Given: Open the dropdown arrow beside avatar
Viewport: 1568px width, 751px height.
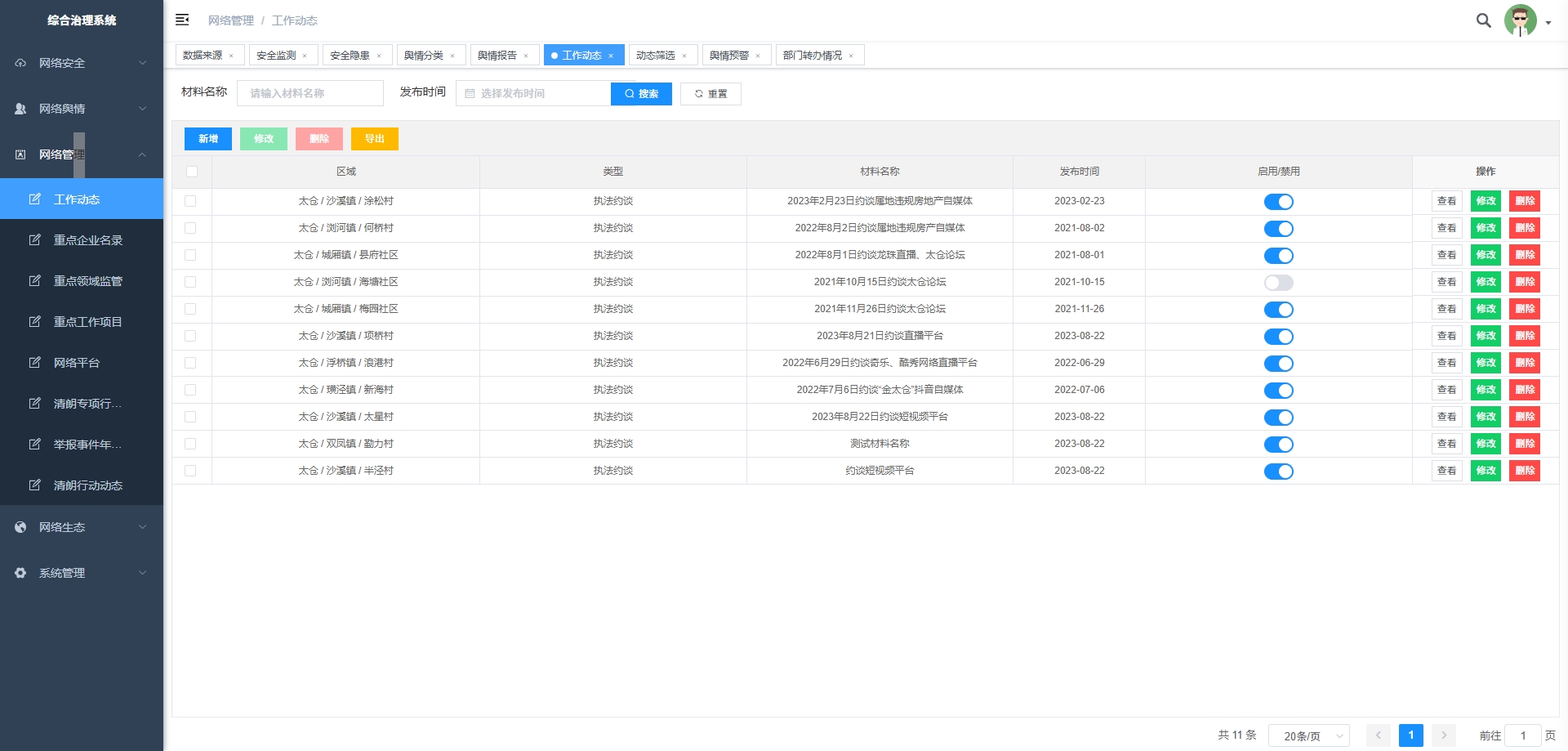Looking at the screenshot, I should pyautogui.click(x=1548, y=23).
